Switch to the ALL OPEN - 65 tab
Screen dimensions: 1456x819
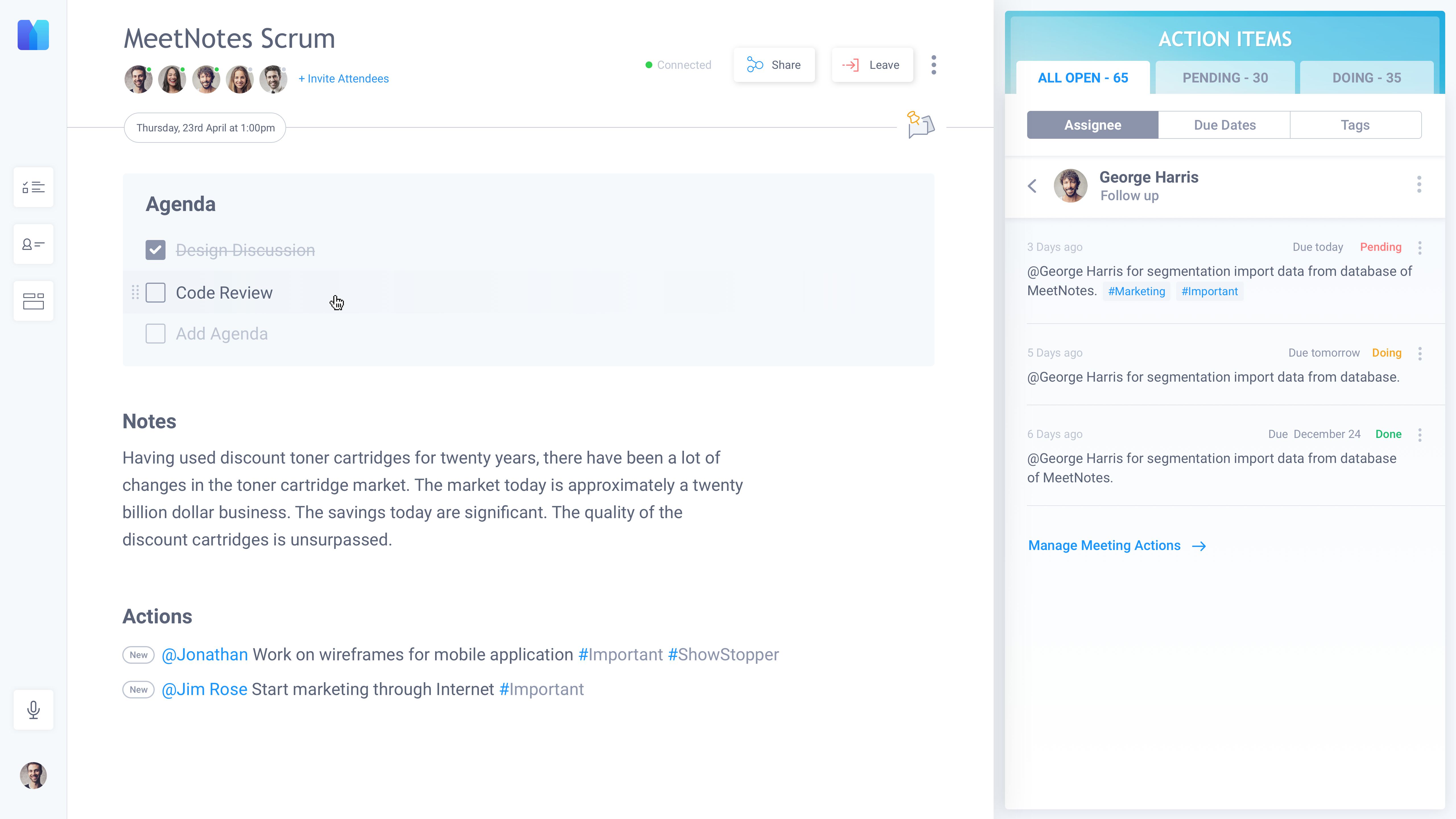pos(1083,77)
